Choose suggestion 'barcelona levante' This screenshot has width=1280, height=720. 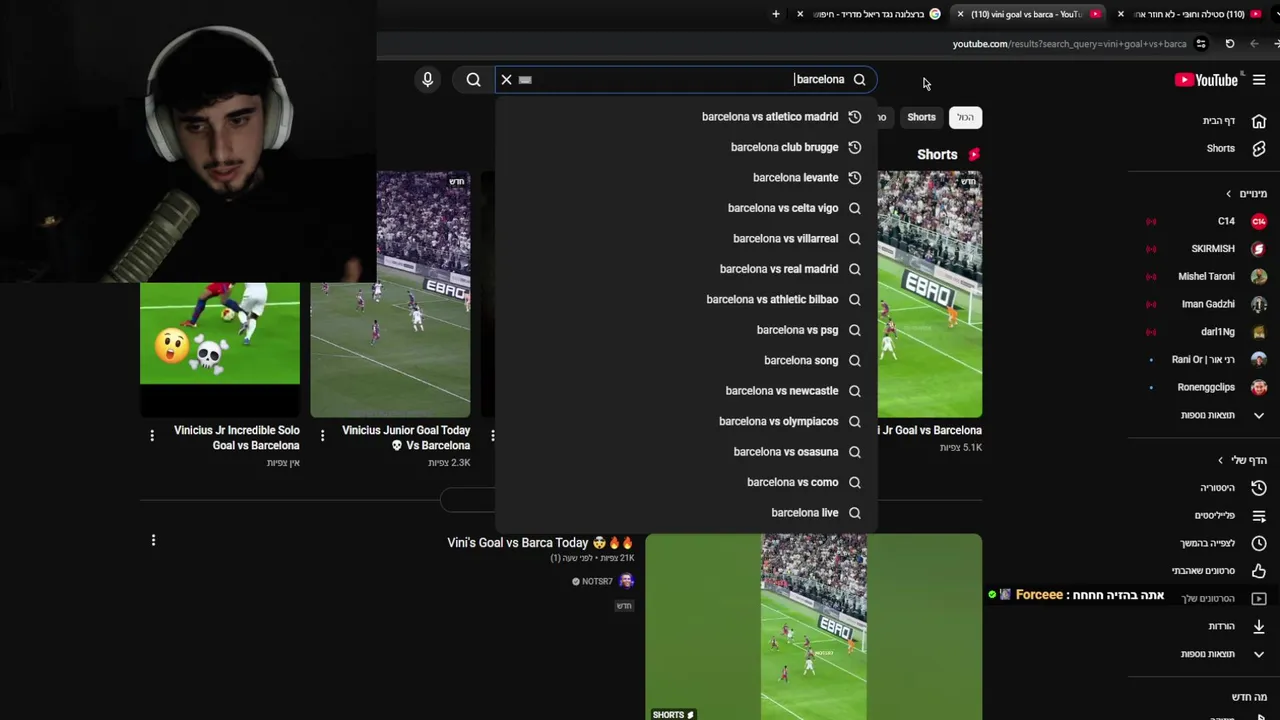(686, 178)
